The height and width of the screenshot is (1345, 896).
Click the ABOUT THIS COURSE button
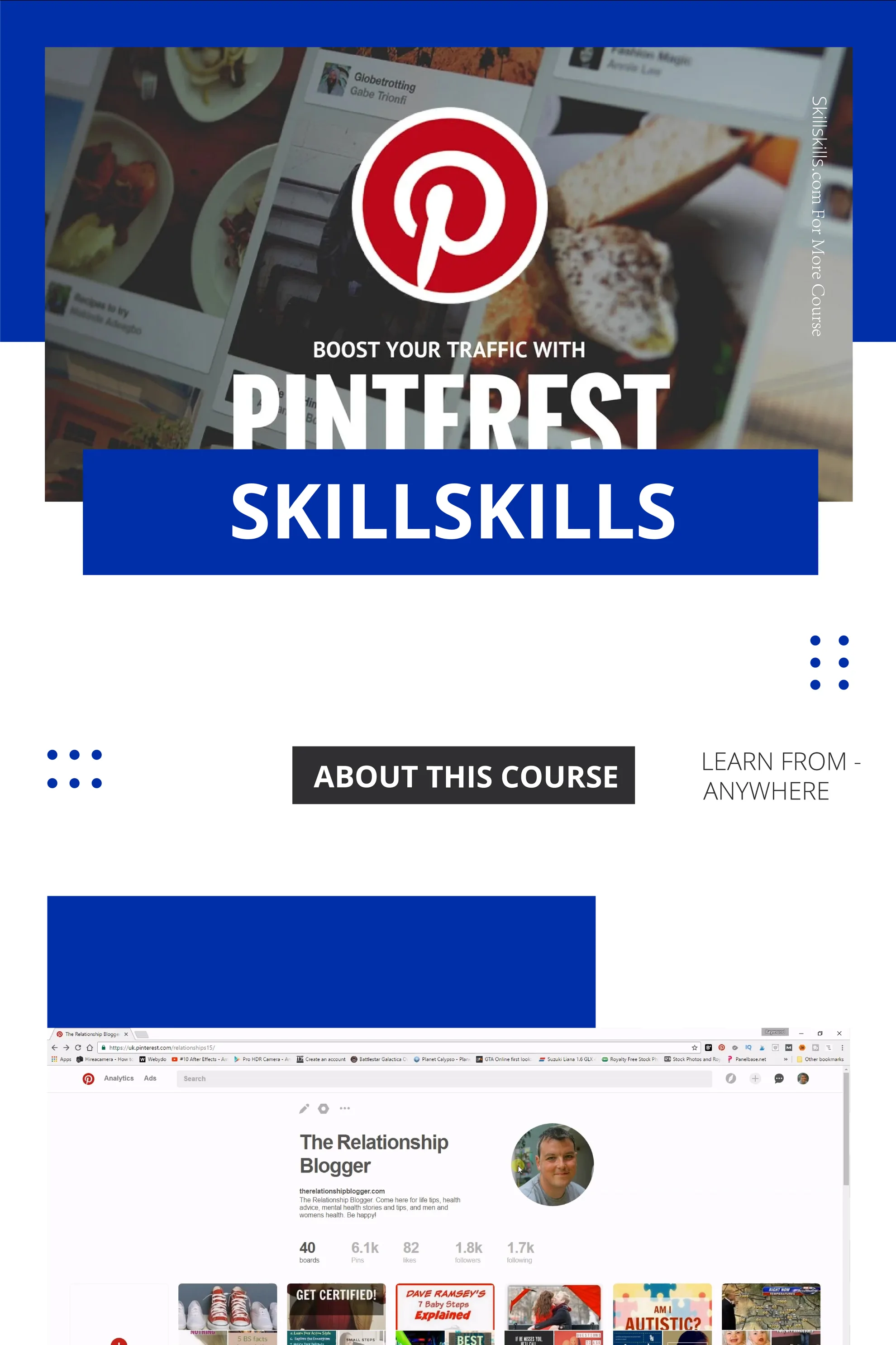pyautogui.click(x=464, y=775)
